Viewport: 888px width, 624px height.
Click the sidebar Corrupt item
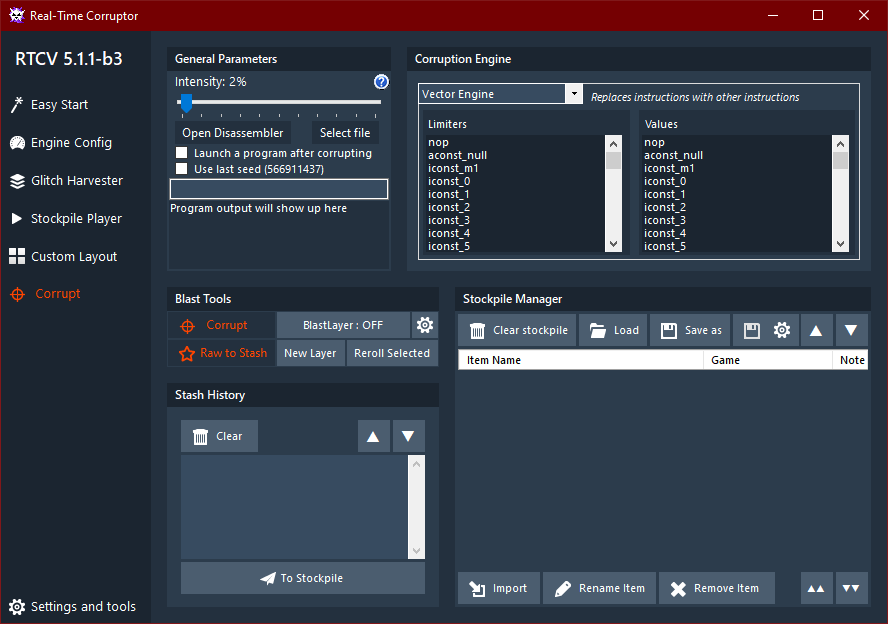coord(45,294)
